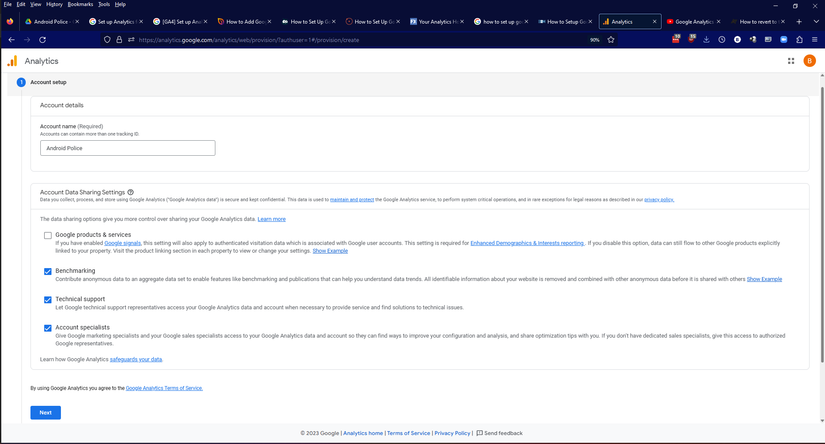
Task: Click the blue Zoom extension icon
Action: pyautogui.click(x=783, y=39)
